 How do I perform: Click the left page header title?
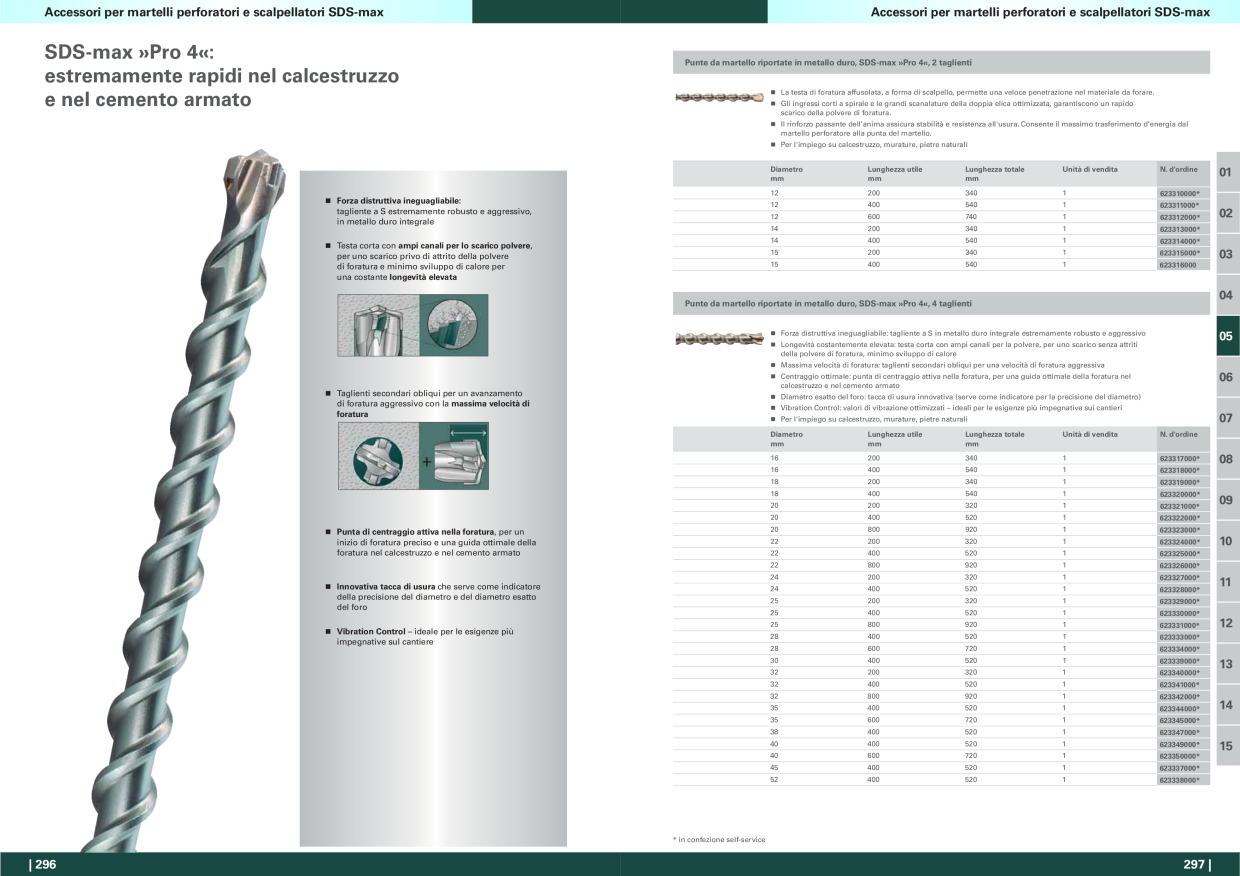[x=214, y=12]
